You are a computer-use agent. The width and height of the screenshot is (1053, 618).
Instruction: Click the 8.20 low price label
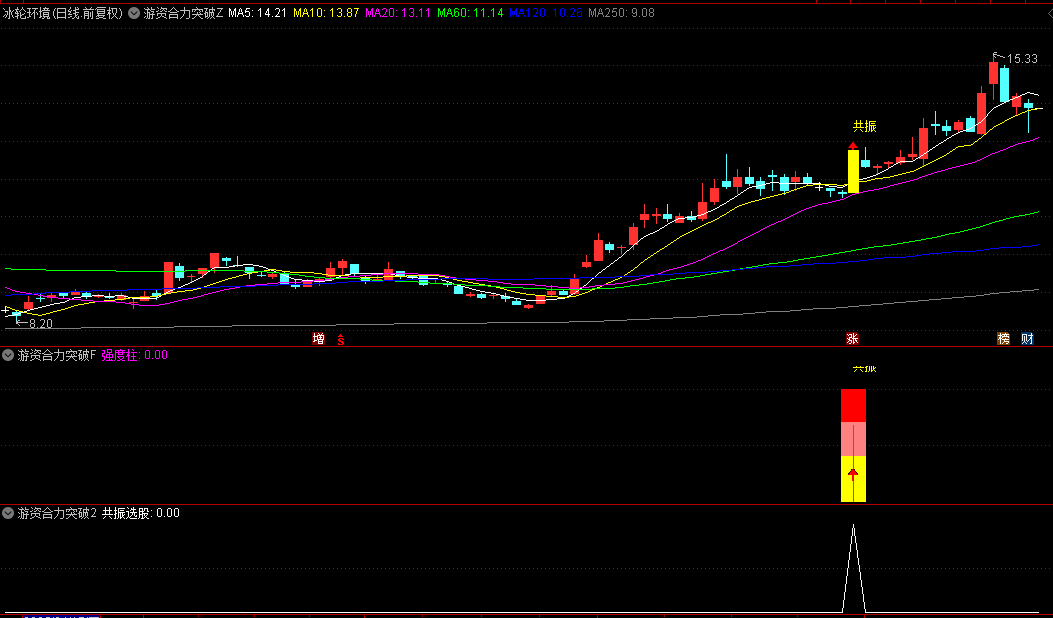click(40, 323)
